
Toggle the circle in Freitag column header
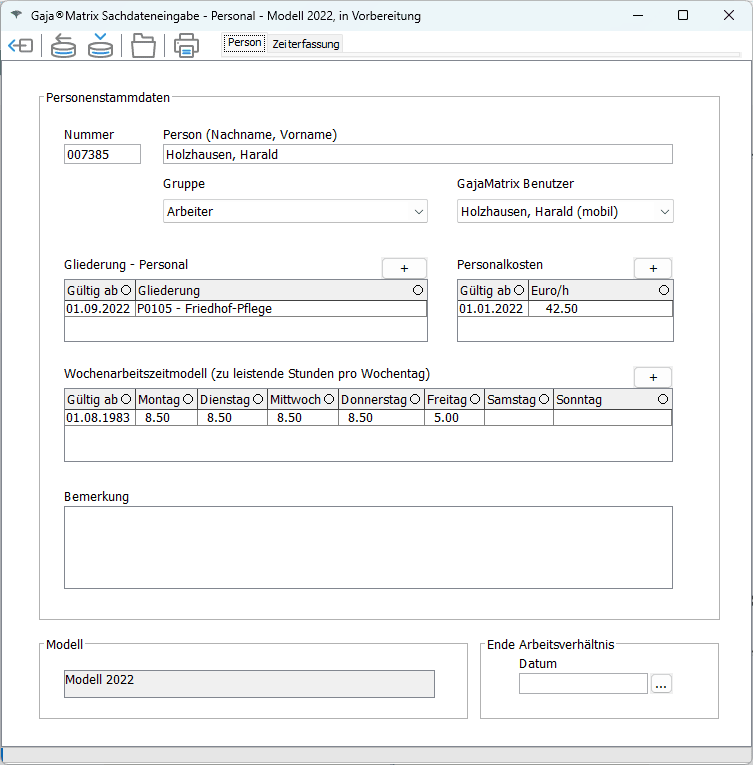[475, 399]
